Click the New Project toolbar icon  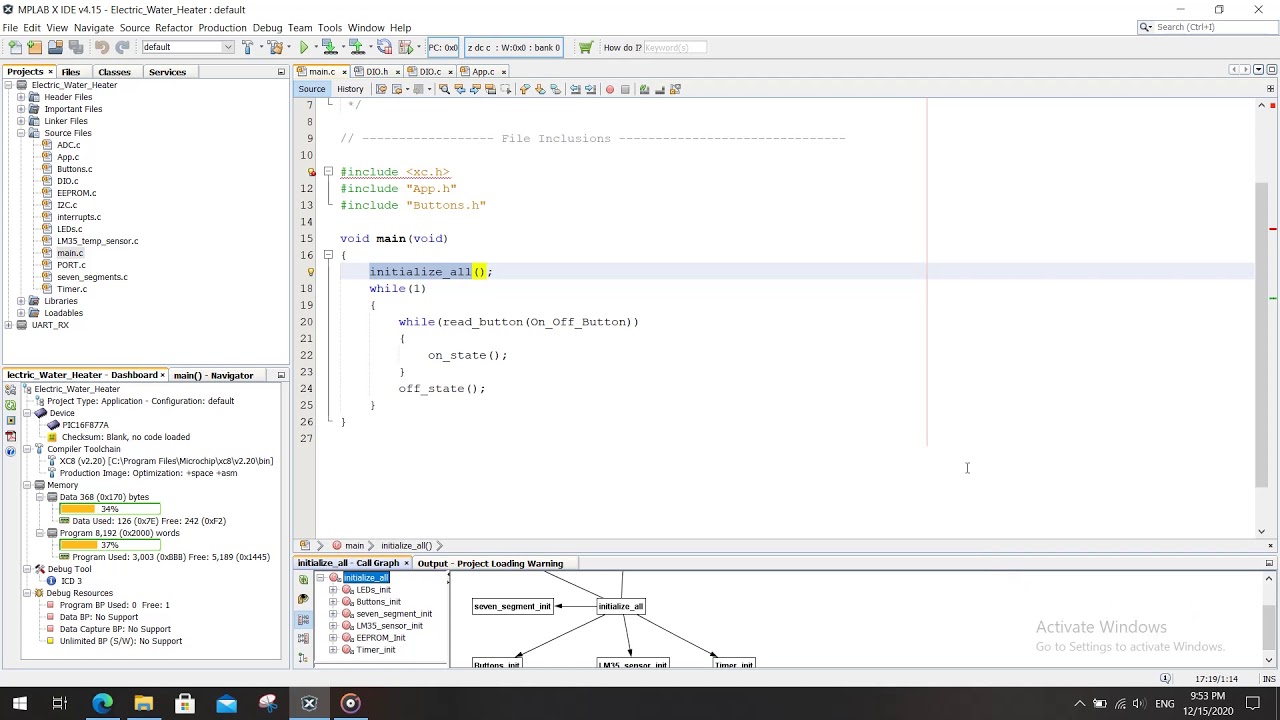34,47
